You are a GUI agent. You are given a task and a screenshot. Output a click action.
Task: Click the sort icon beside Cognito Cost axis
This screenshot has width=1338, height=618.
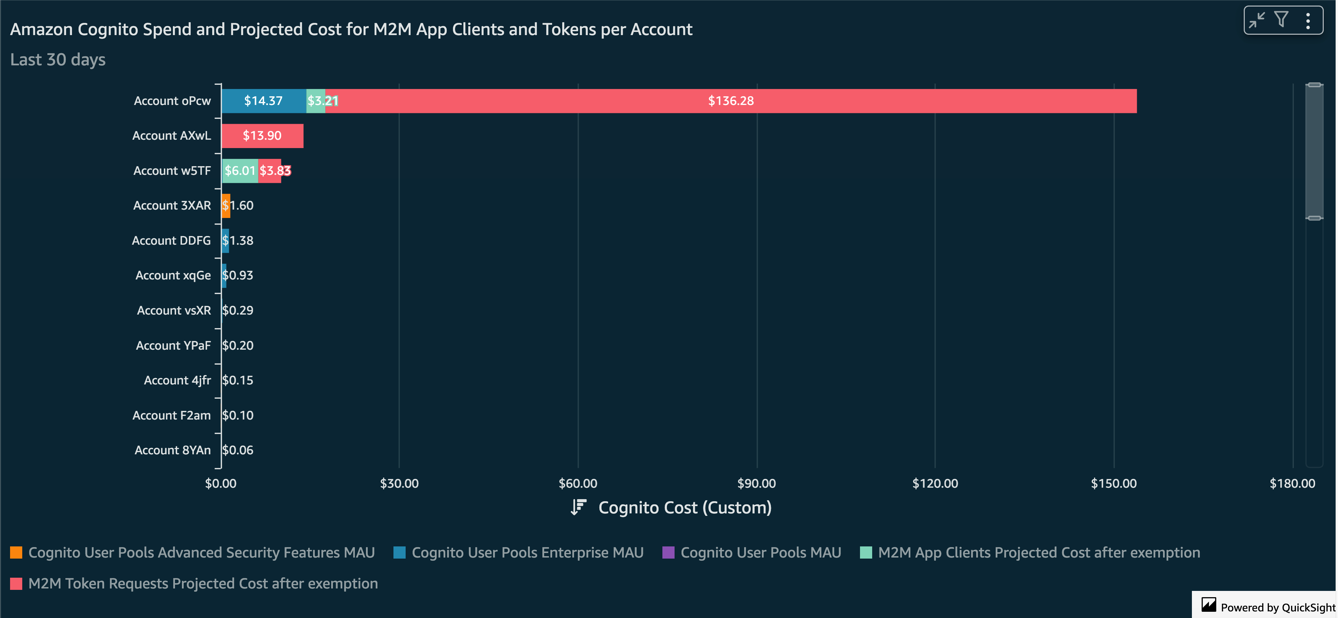click(x=578, y=507)
